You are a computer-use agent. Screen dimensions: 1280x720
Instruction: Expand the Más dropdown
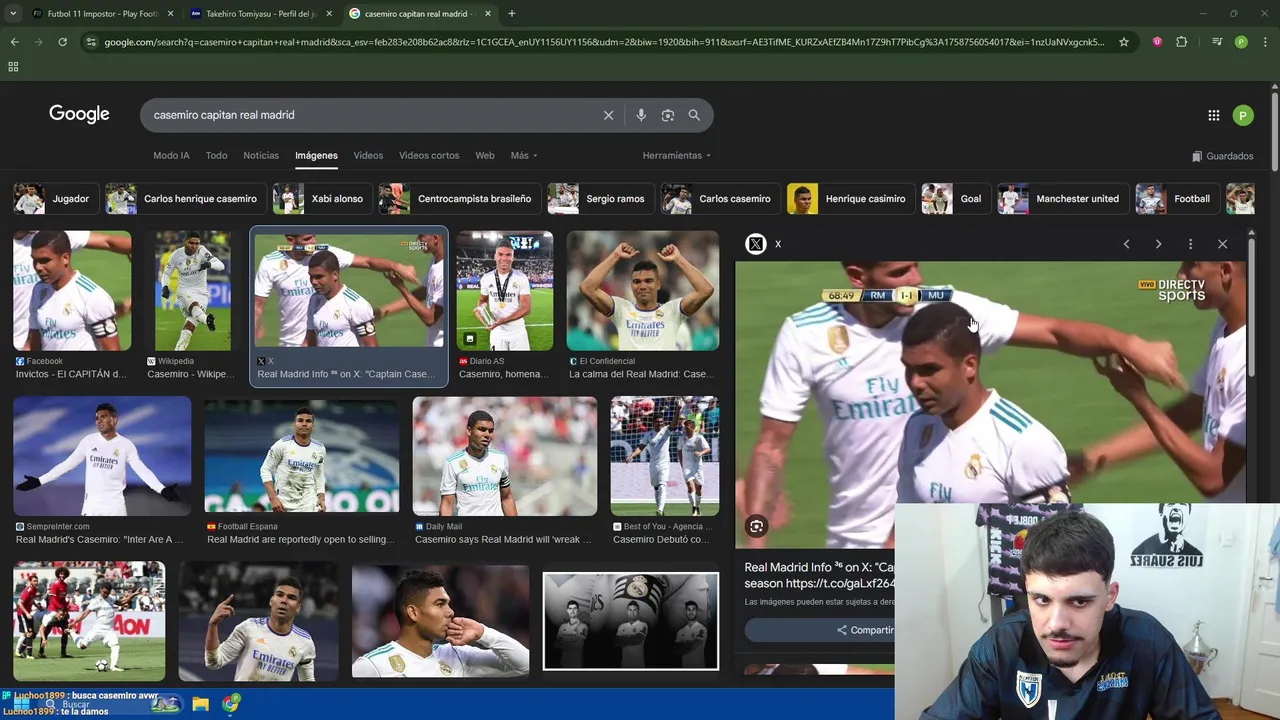pos(524,156)
